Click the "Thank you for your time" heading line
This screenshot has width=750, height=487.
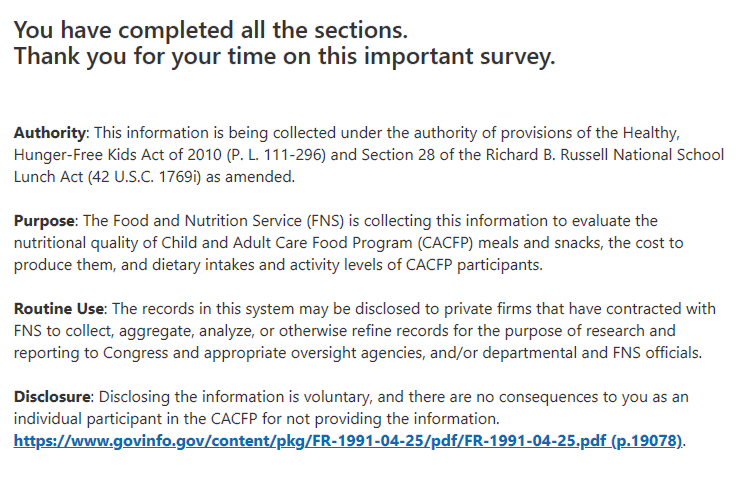pyautogui.click(x=284, y=57)
